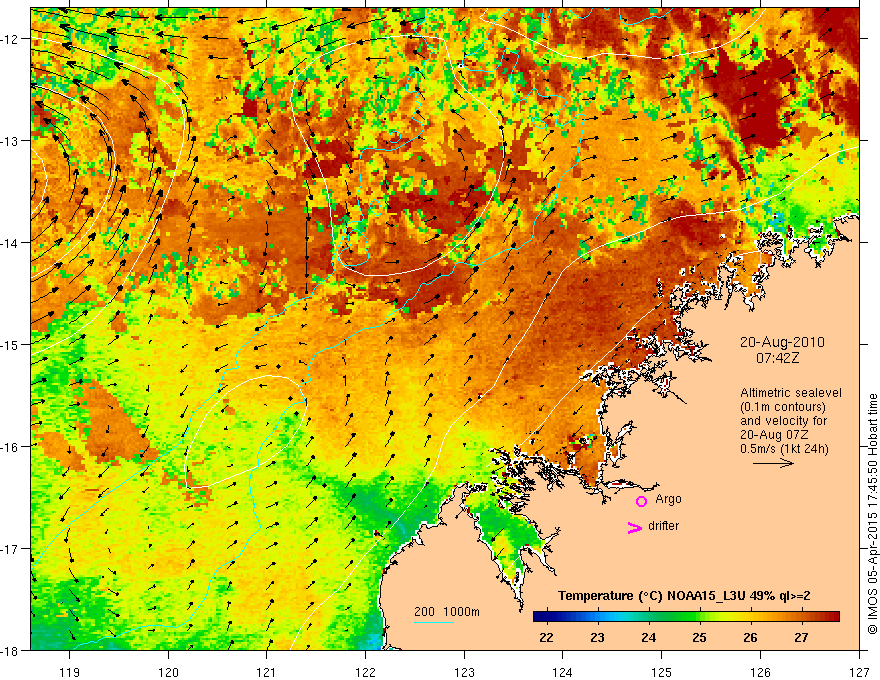Click the "200 1000m" isobath label
Viewport: 880px width, 680px height.
coord(447,612)
